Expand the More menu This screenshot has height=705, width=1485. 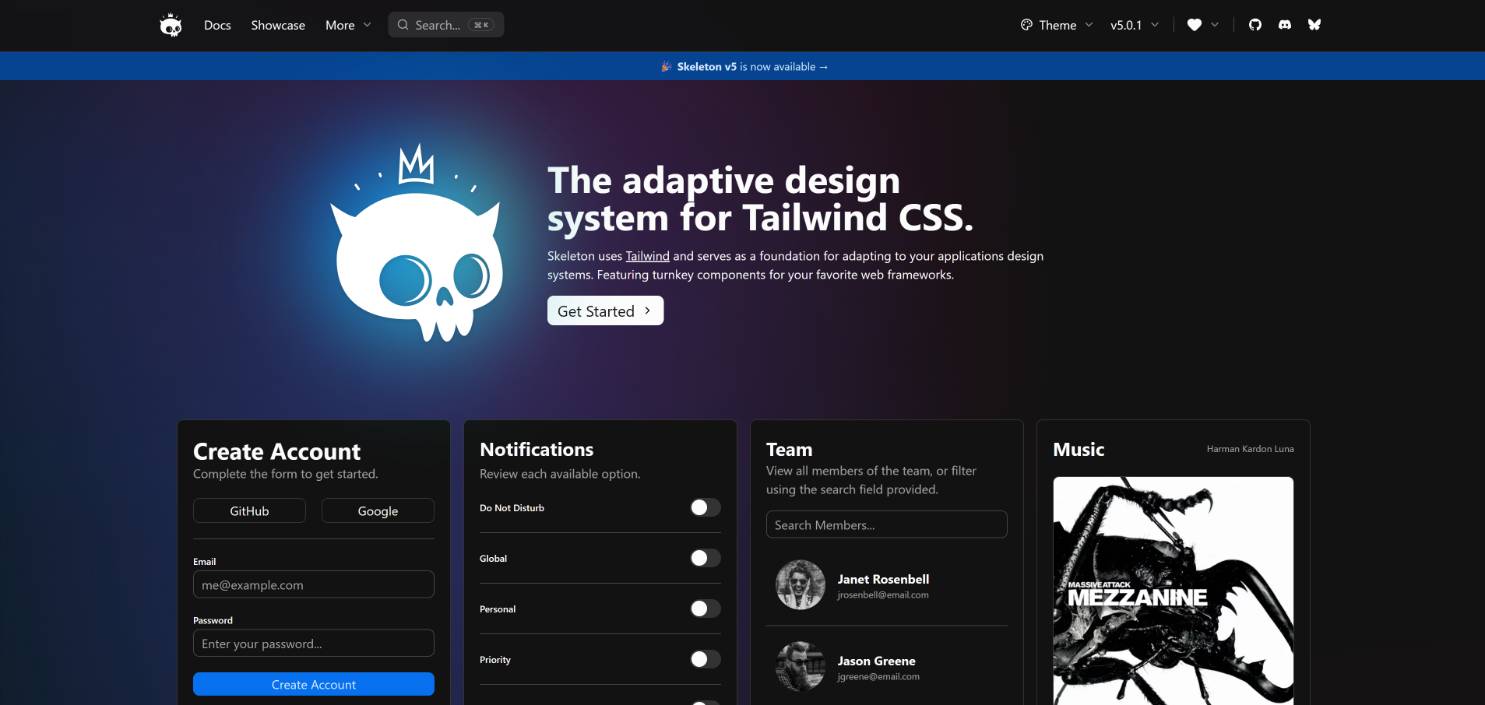coord(348,25)
